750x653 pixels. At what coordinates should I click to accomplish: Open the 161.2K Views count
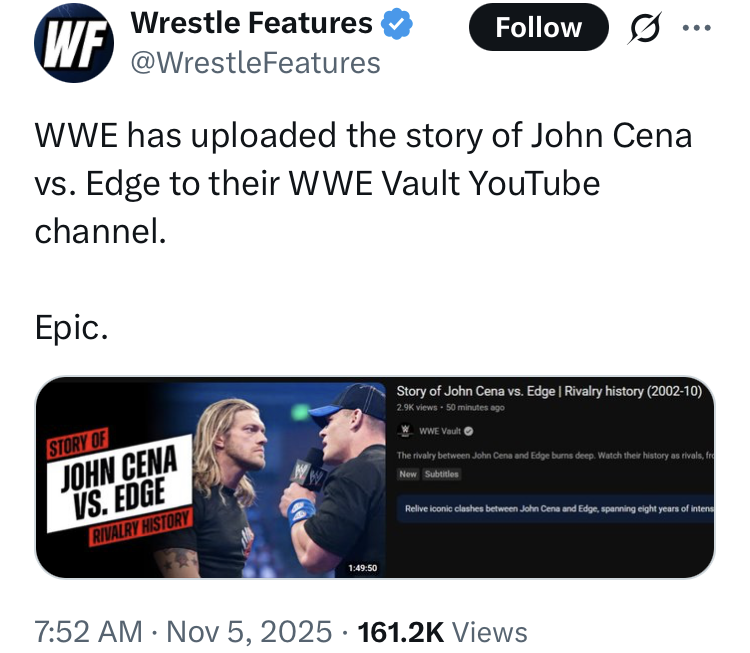443,631
